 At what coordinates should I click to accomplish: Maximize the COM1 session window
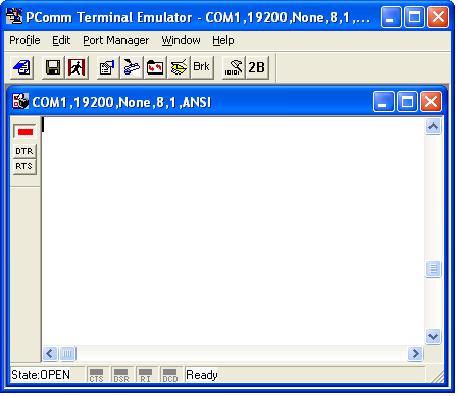pos(407,101)
